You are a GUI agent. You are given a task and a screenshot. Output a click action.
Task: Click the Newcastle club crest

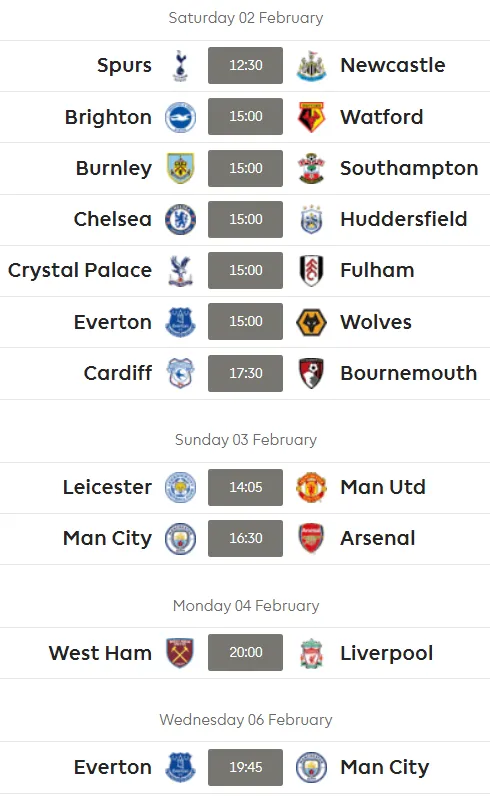coord(311,65)
